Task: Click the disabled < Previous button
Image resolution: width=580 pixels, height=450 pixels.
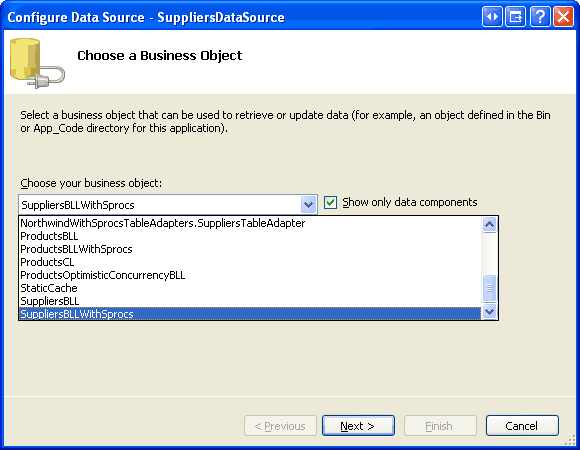Action: tap(280, 426)
